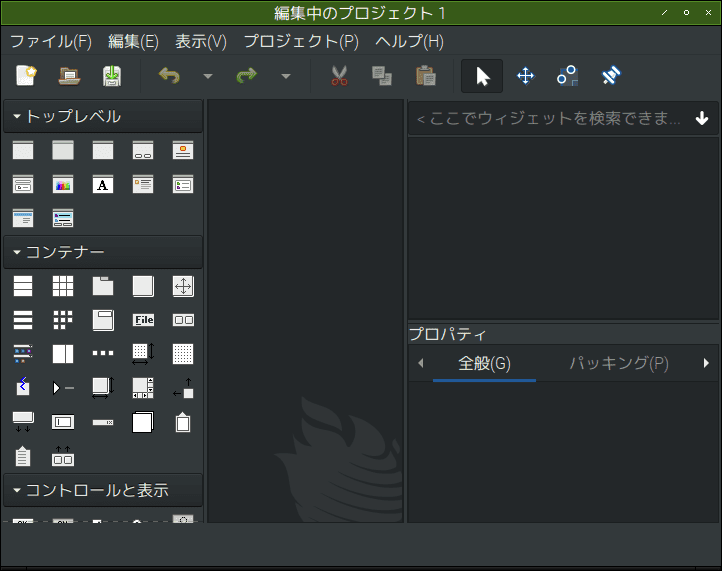The height and width of the screenshot is (571, 722).
Task: Select the Action Bar container widget
Action: point(63,456)
